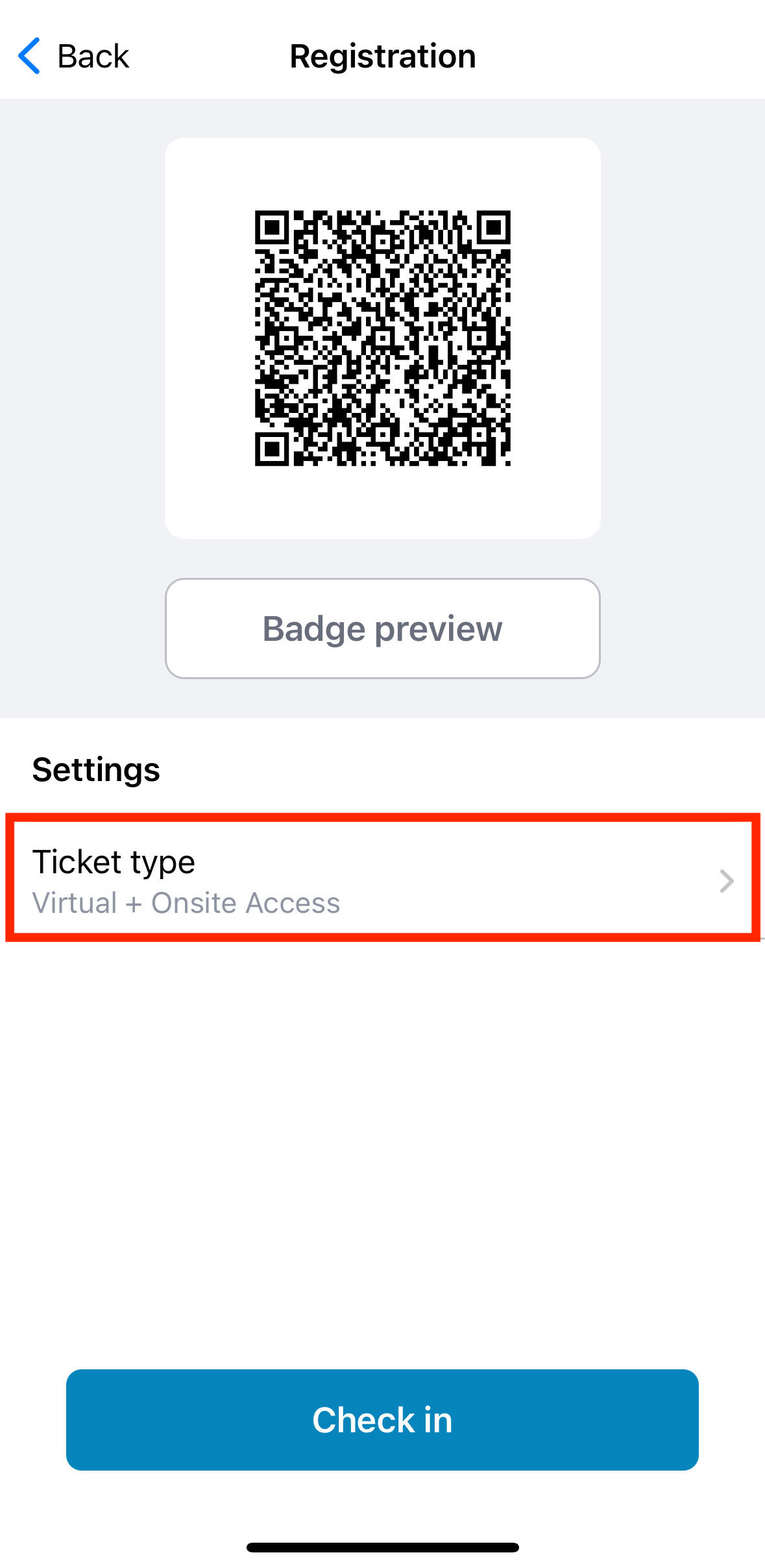Image resolution: width=765 pixels, height=1568 pixels.
Task: Tap the Settings section heading
Action: point(96,770)
